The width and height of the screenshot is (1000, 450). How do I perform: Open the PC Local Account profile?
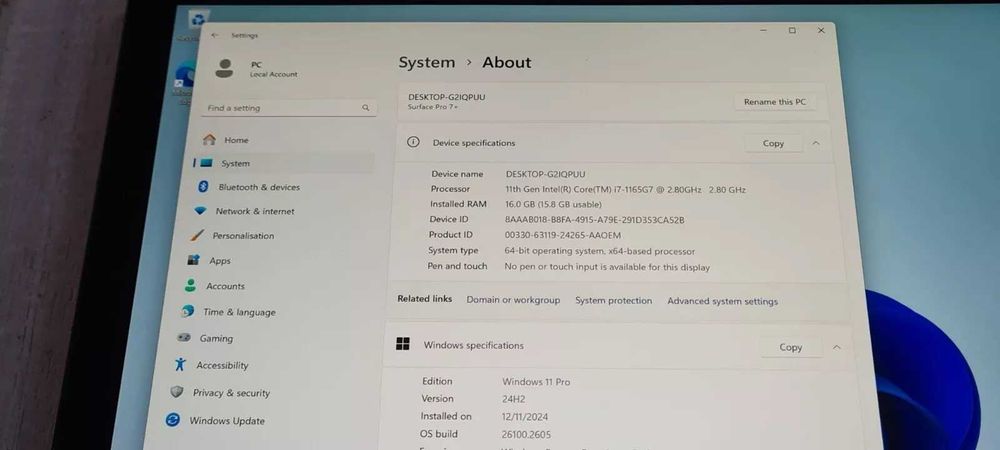tap(256, 69)
